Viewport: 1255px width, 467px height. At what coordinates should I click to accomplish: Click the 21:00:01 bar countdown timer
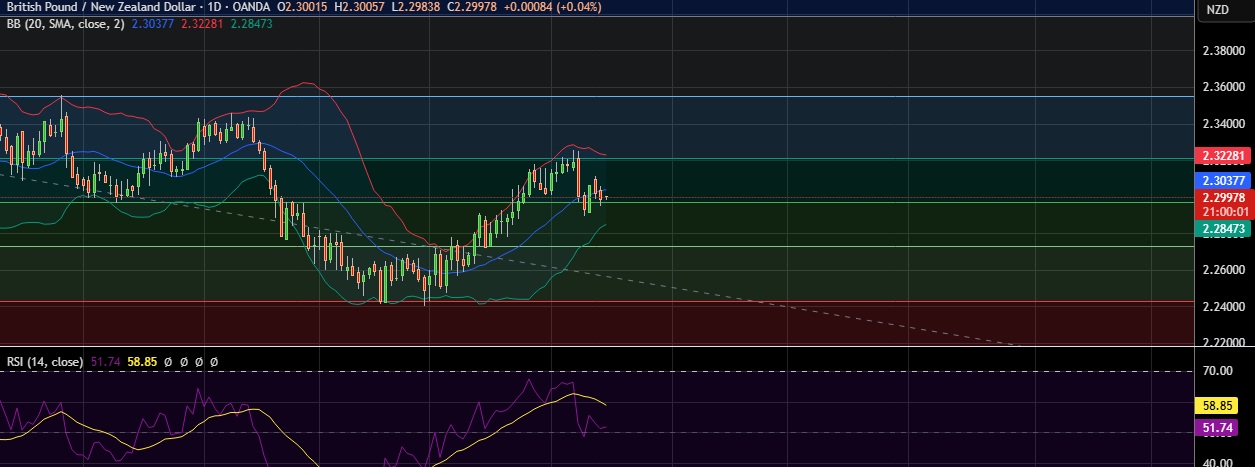[x=1223, y=212]
